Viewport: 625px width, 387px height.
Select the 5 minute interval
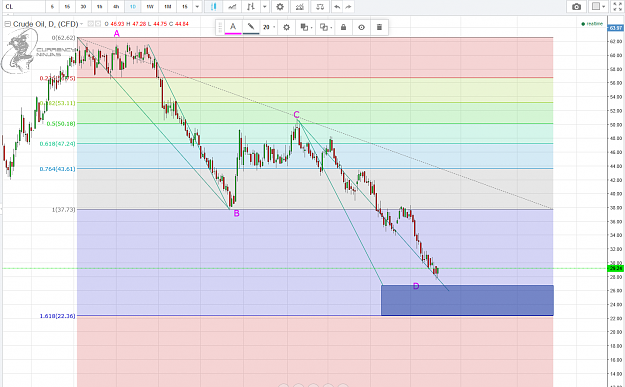pos(52,7)
